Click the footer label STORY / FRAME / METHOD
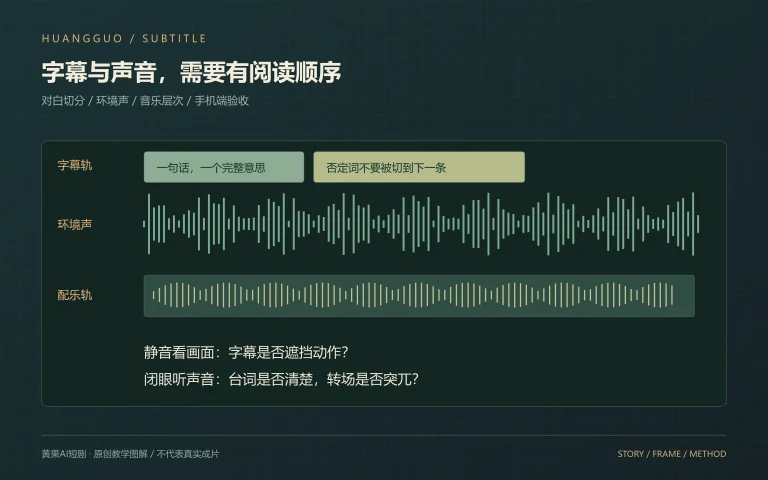 [672, 454]
